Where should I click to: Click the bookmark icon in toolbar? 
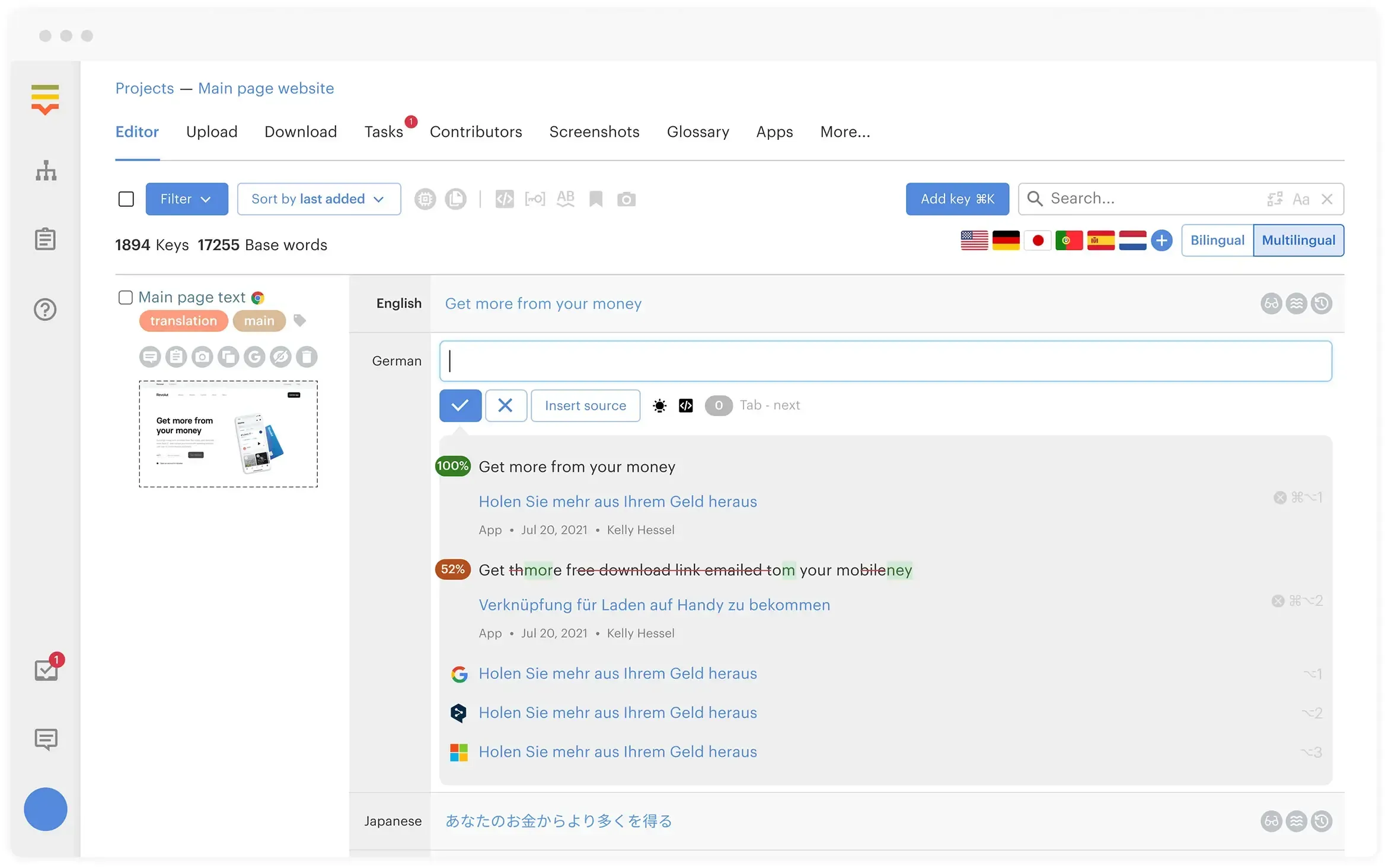[x=595, y=199]
